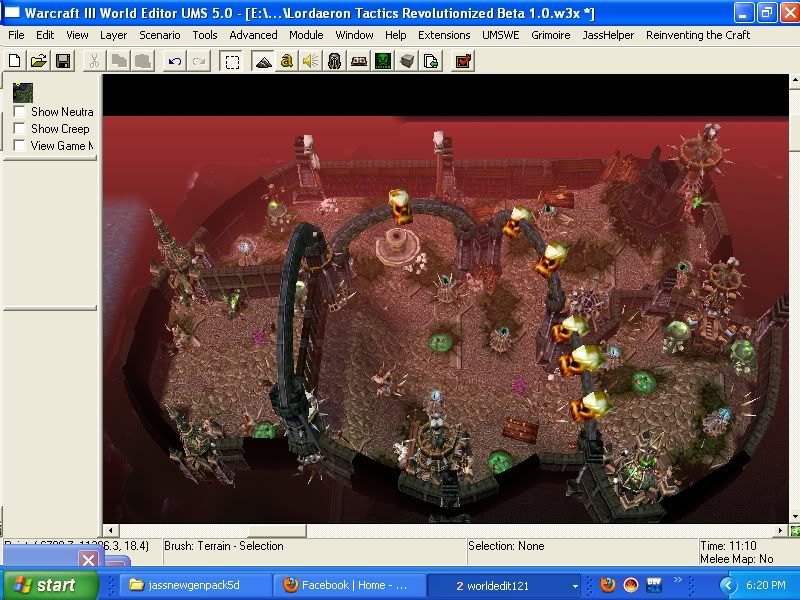Open the Grimoire menu
The image size is (800, 600).
[551, 35]
